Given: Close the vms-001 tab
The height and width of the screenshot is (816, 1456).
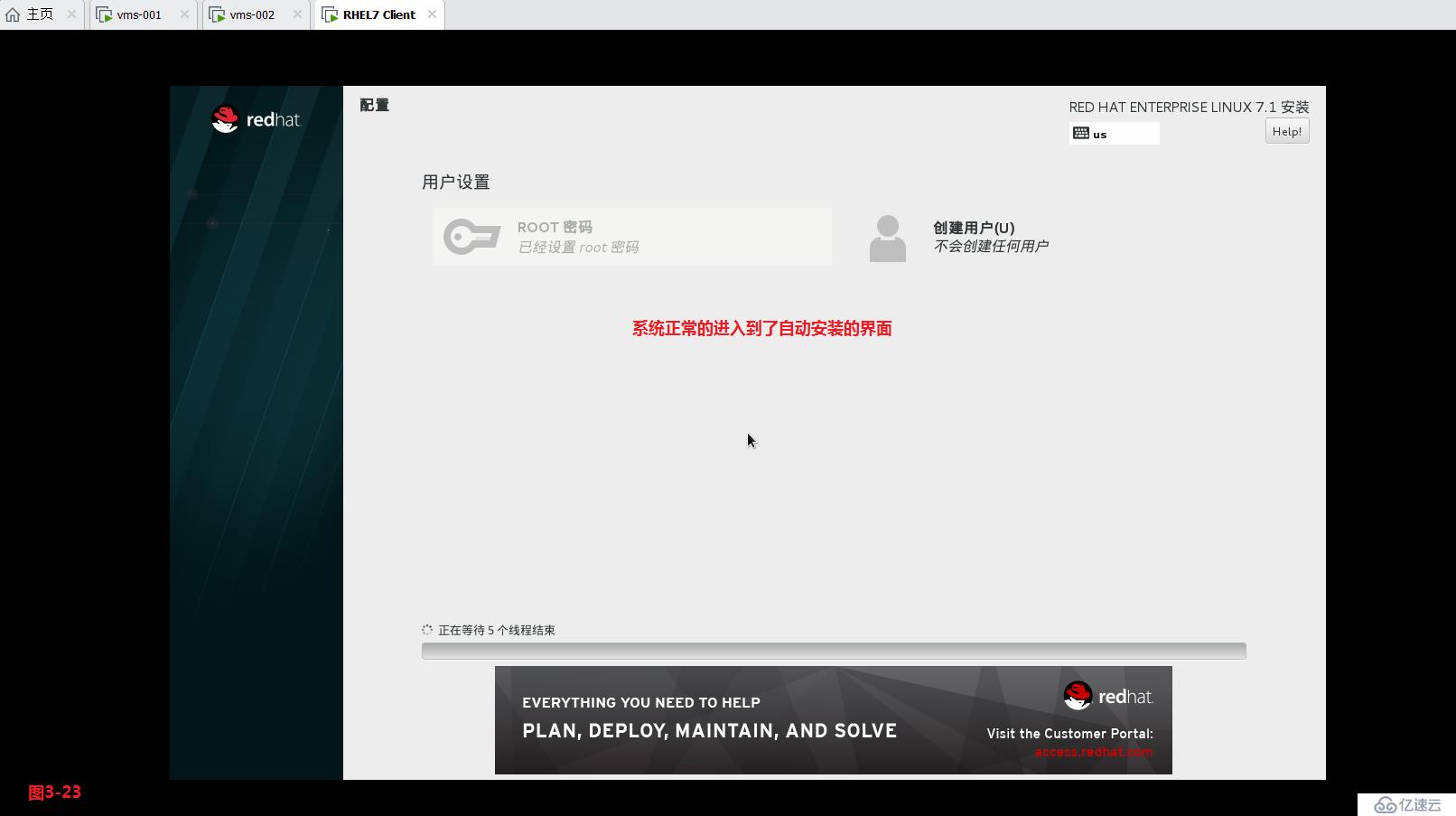Looking at the screenshot, I should 184,14.
